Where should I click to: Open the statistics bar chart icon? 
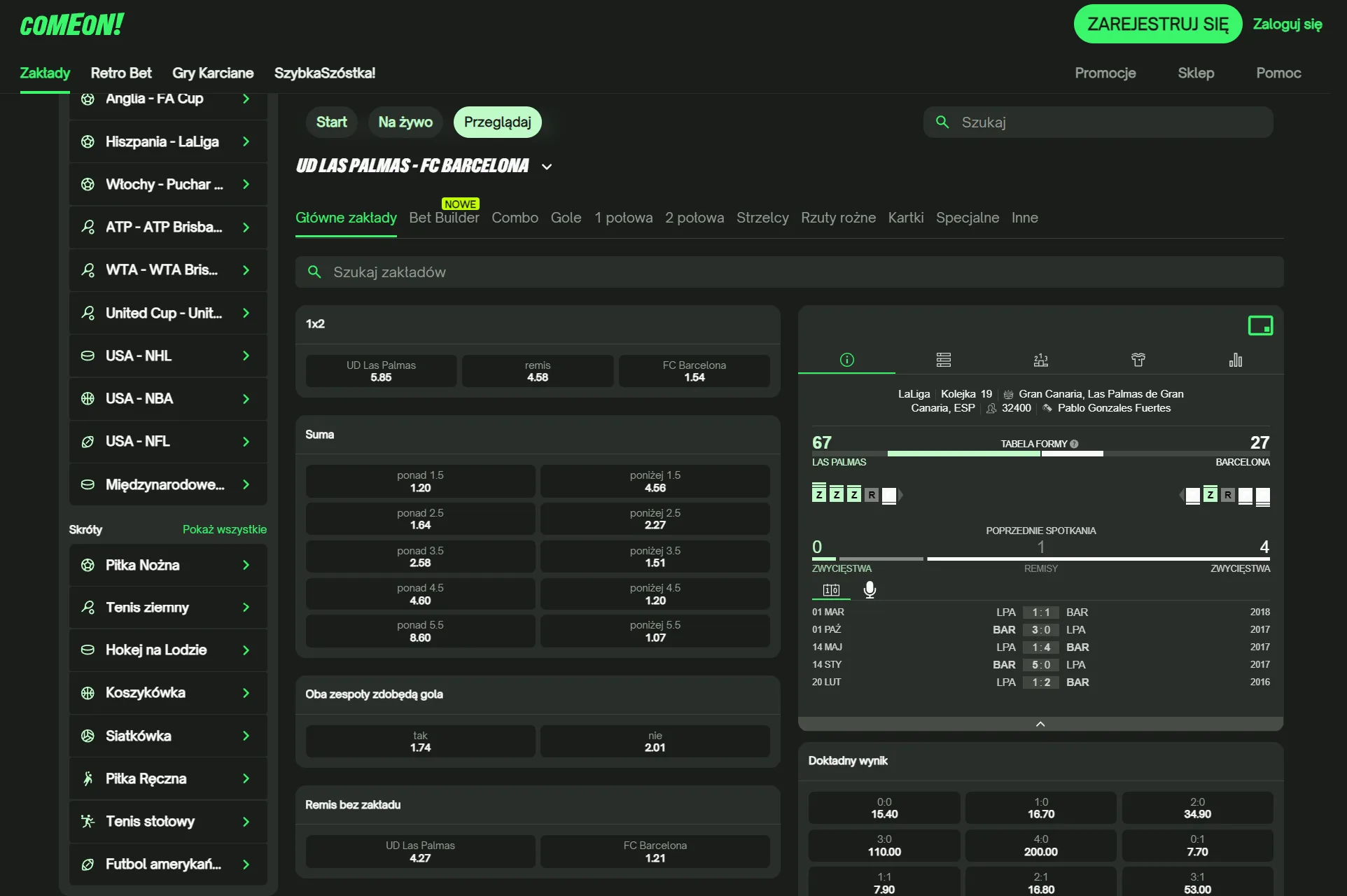tap(1236, 360)
